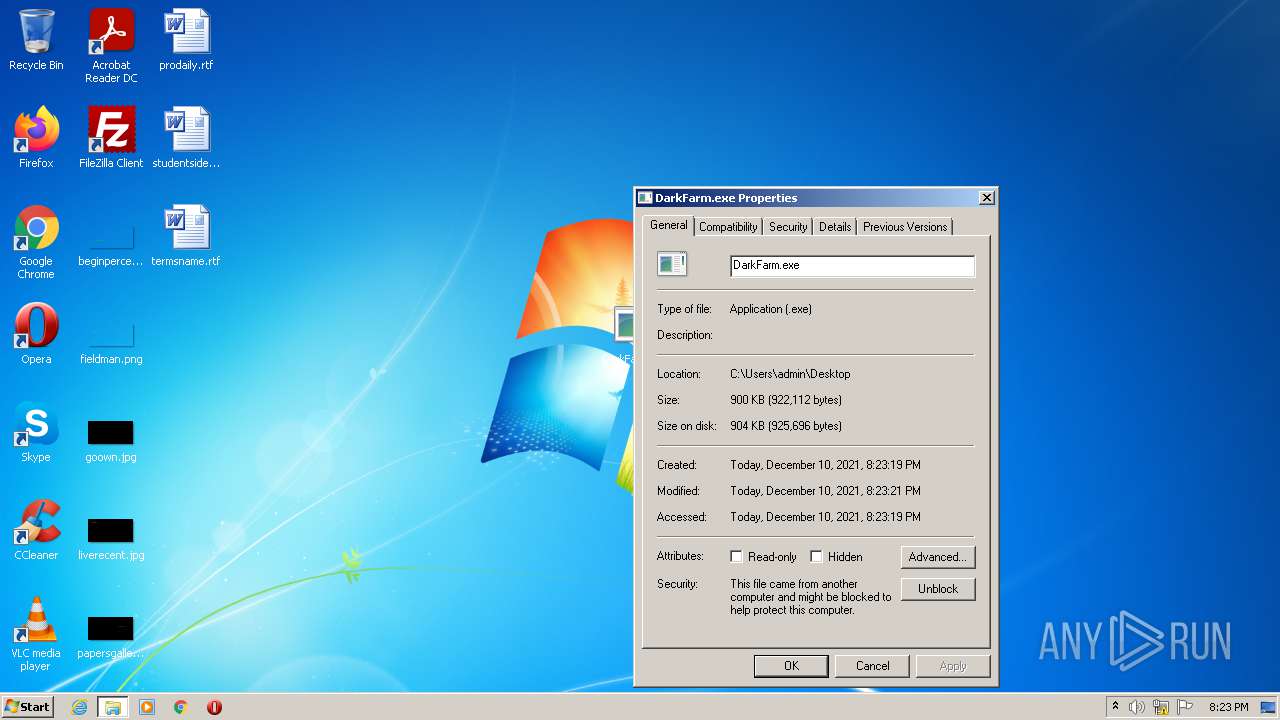Open Windows Explorer taskbar button
1280x720 pixels.
(x=112, y=707)
